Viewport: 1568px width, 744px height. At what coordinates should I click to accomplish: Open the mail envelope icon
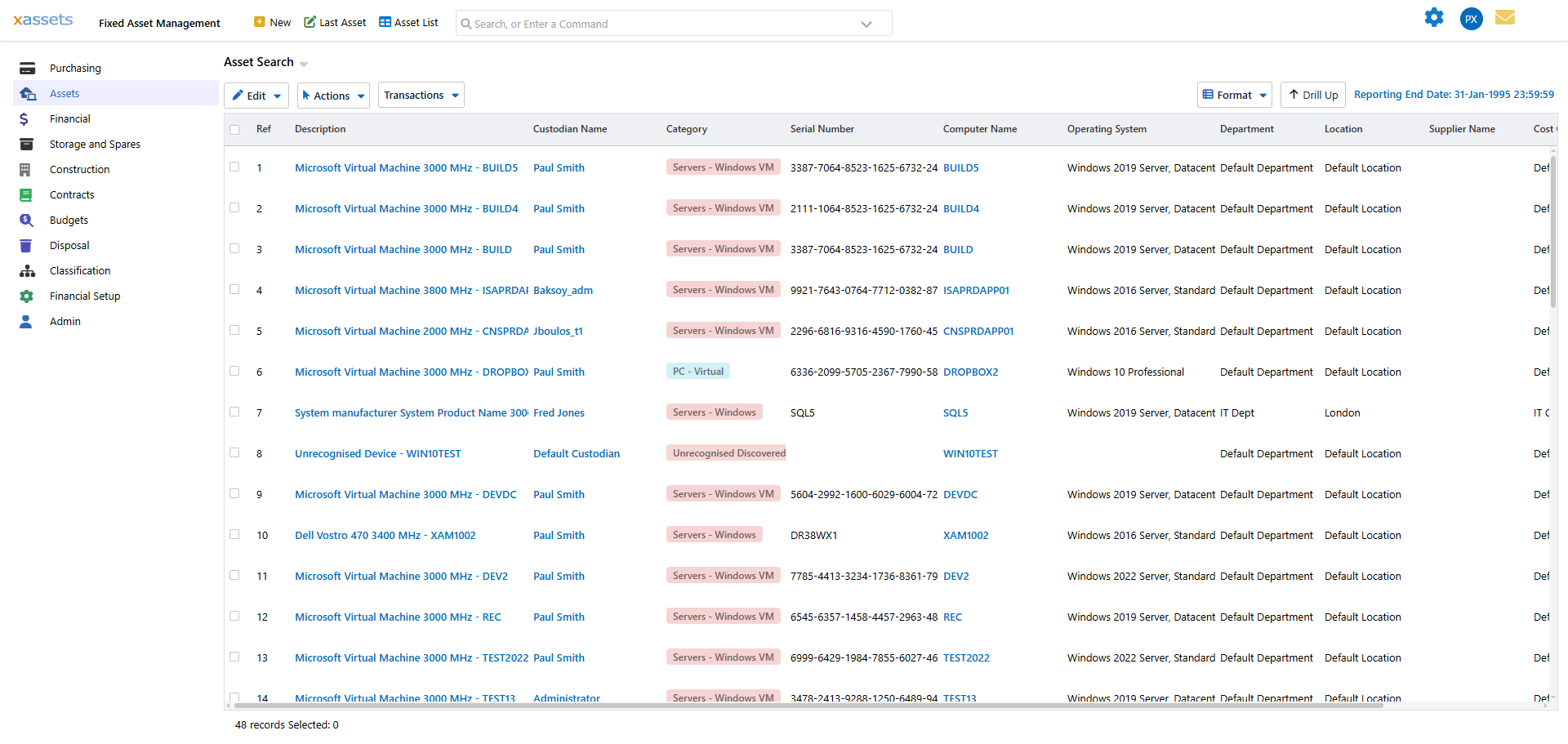pos(1505,17)
